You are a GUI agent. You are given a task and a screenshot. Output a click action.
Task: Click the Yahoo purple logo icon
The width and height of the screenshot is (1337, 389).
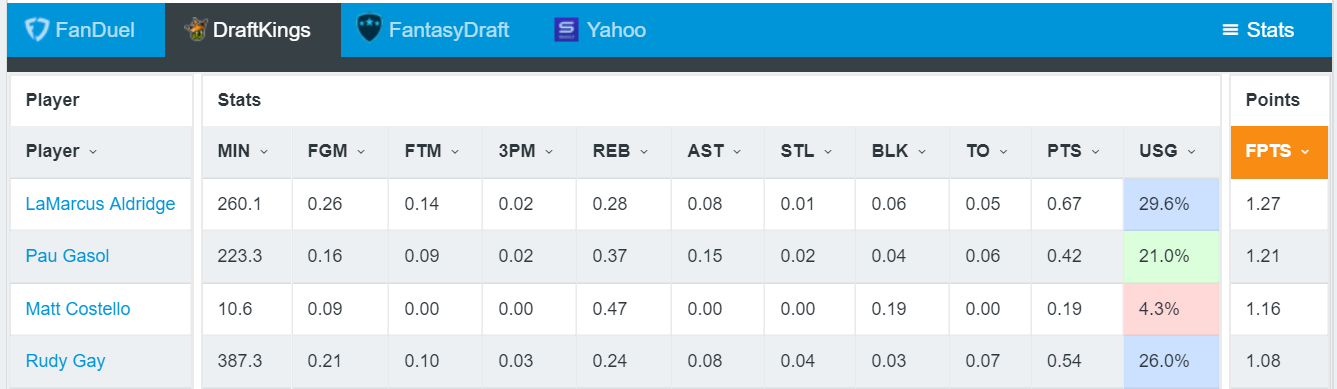tap(566, 30)
